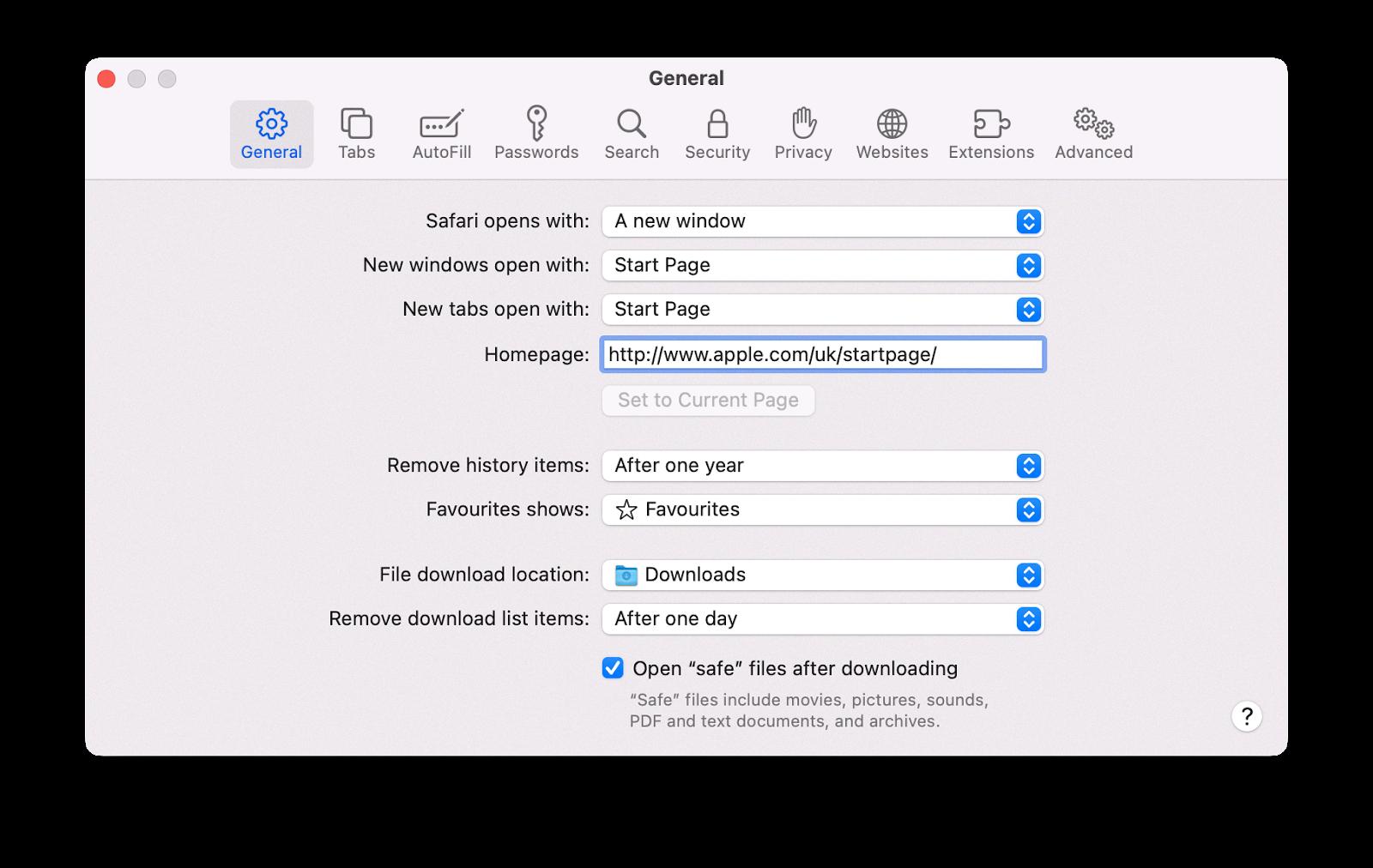Select the Privacy hand icon
Image resolution: width=1373 pixels, height=868 pixels.
pyautogui.click(x=802, y=133)
